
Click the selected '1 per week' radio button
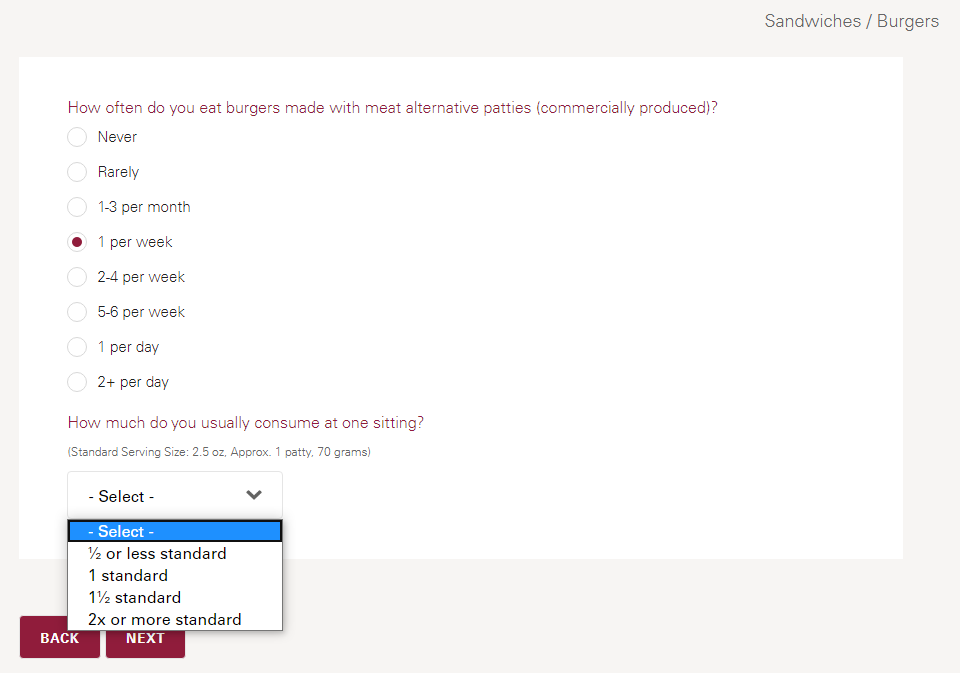click(x=77, y=242)
